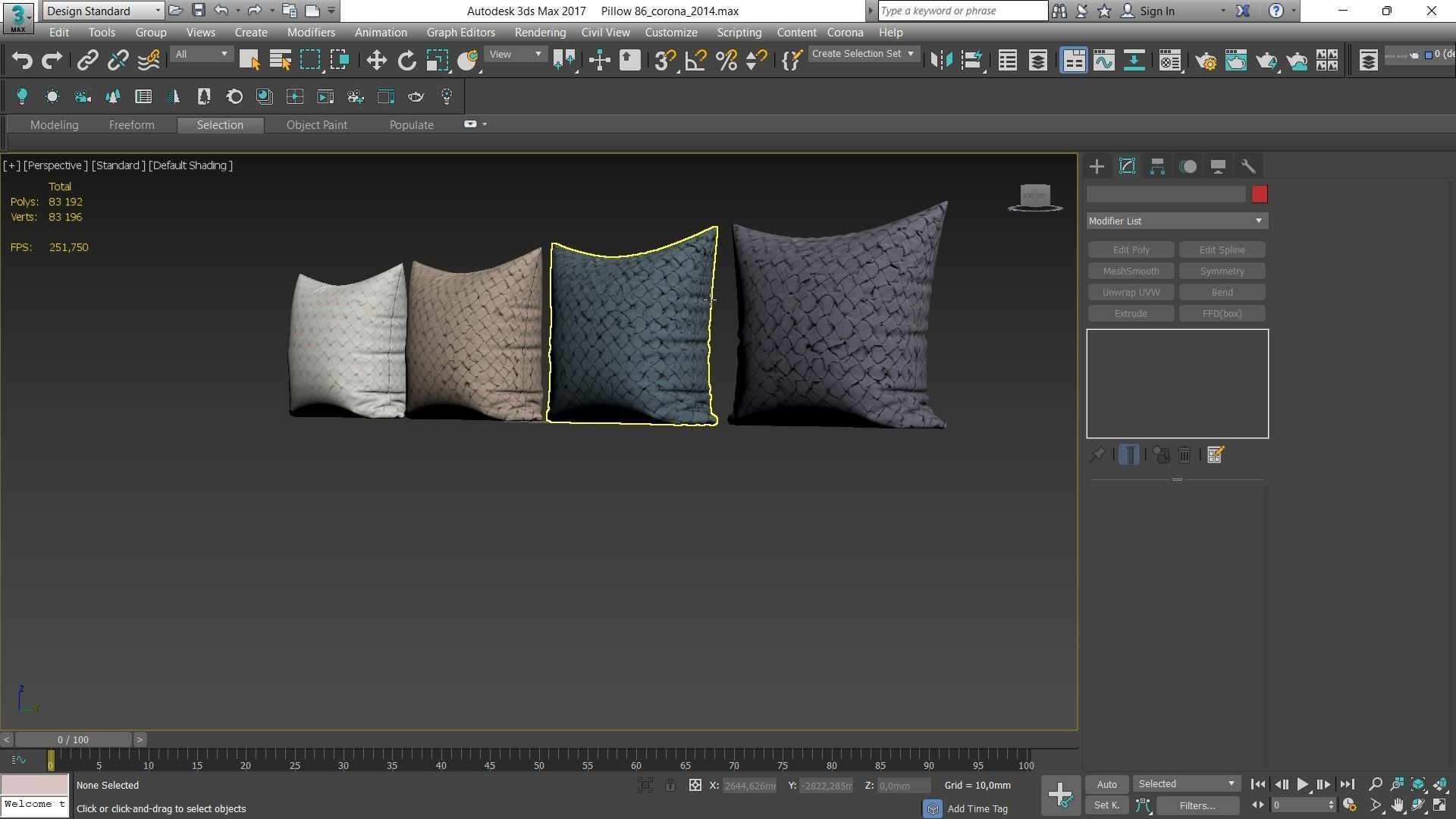This screenshot has width=1456, height=819.
Task: Click the Redo arrow in main toolbar
Action: point(52,60)
